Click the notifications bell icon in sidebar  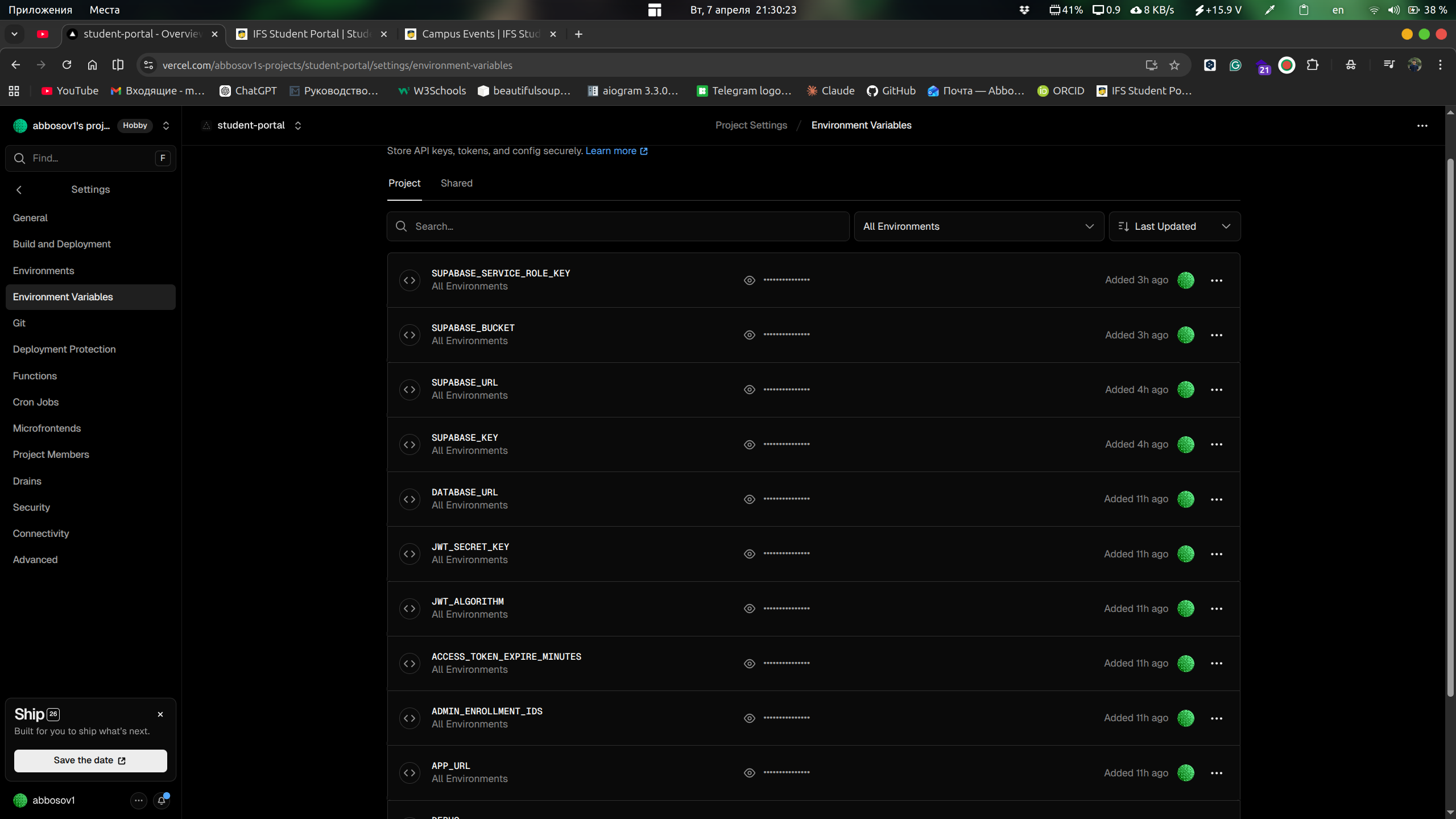162,800
